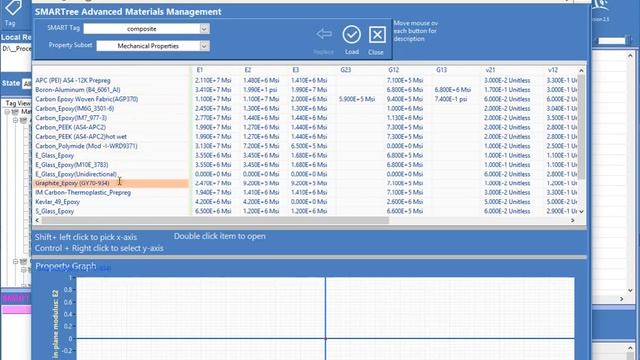Click the E1 column header
Image resolution: width=640 pixels, height=360 pixels.
point(200,70)
